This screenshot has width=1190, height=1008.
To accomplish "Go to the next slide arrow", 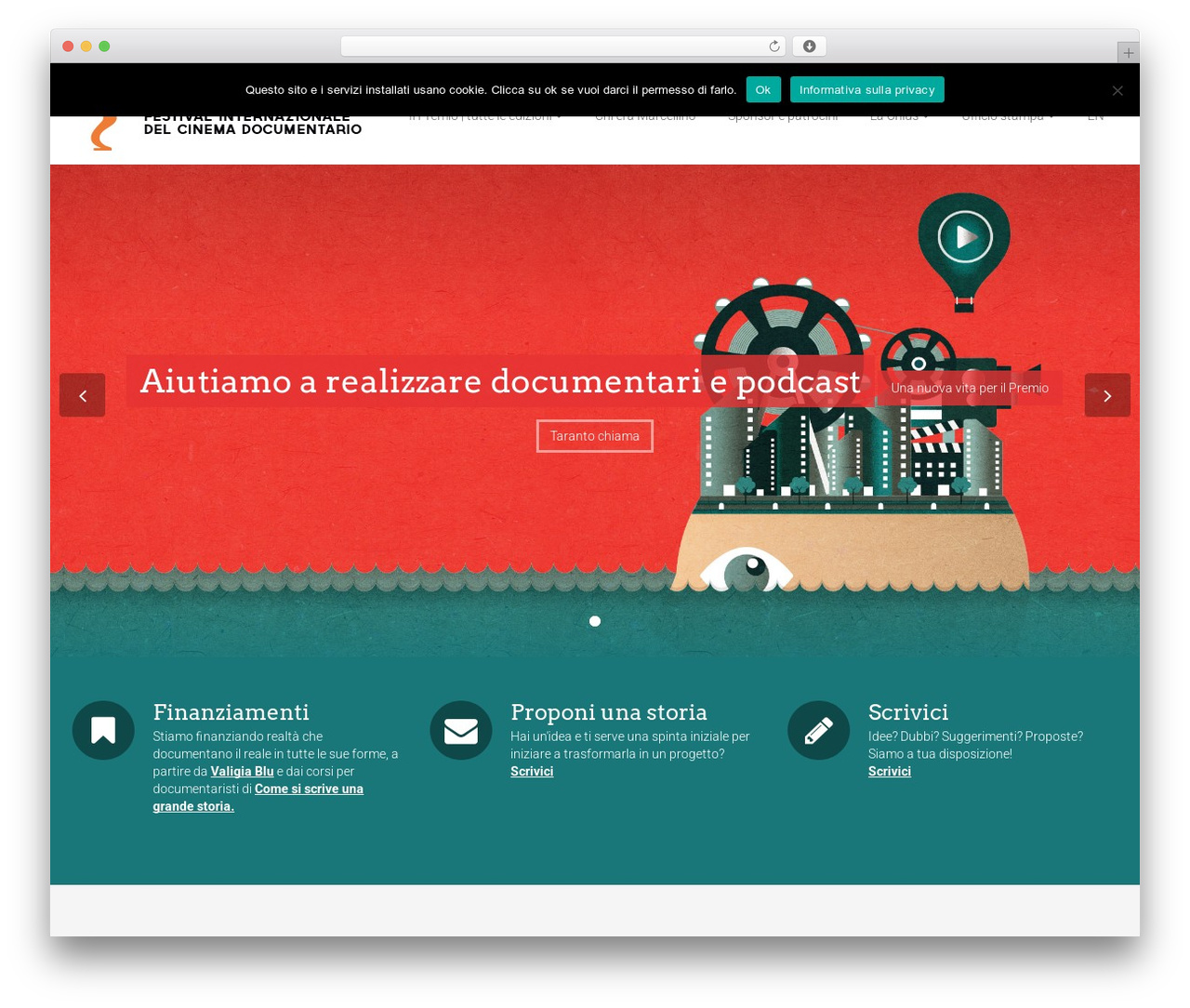I will (x=1107, y=395).
